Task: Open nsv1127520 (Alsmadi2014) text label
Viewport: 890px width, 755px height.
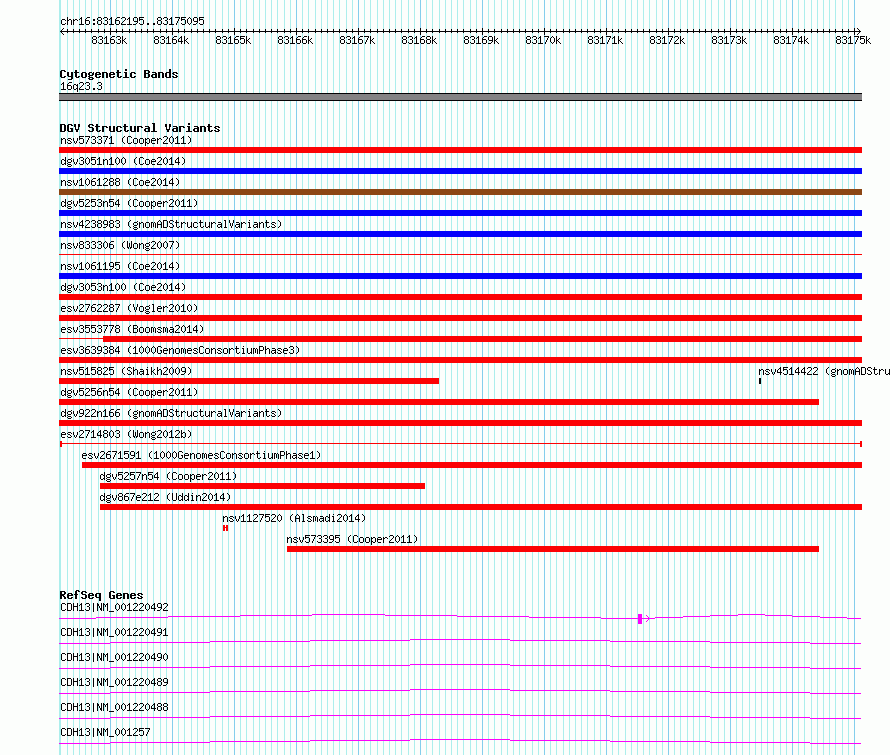Action: pyautogui.click(x=294, y=518)
